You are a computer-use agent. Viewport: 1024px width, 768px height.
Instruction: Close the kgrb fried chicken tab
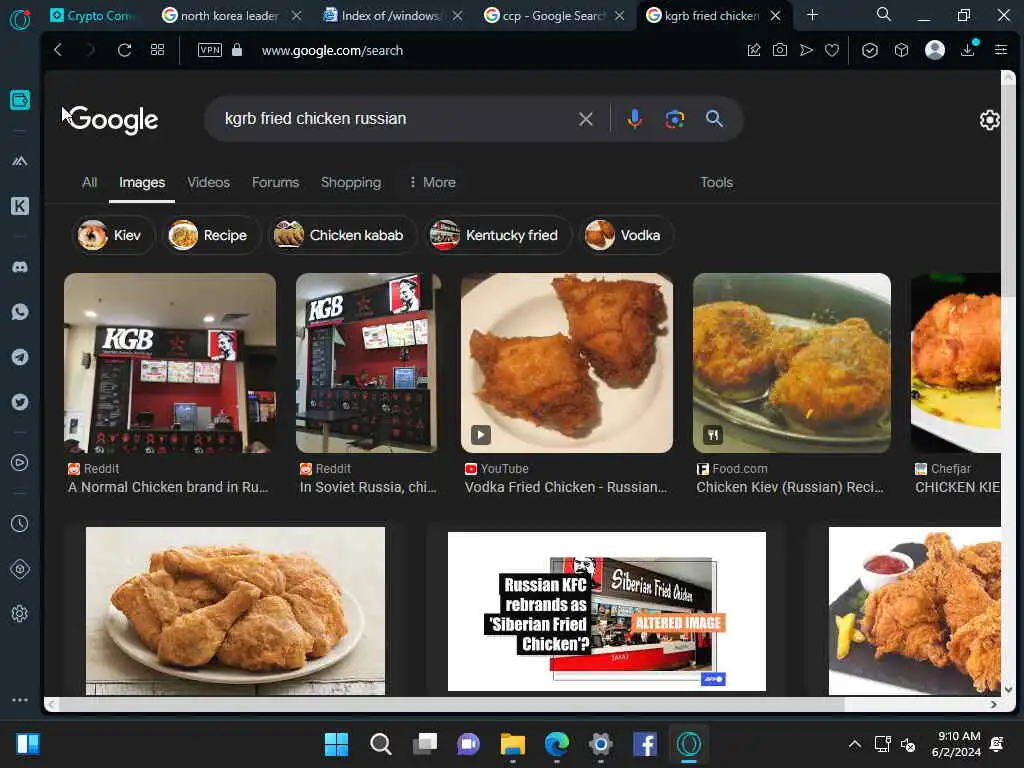pyautogui.click(x=775, y=16)
